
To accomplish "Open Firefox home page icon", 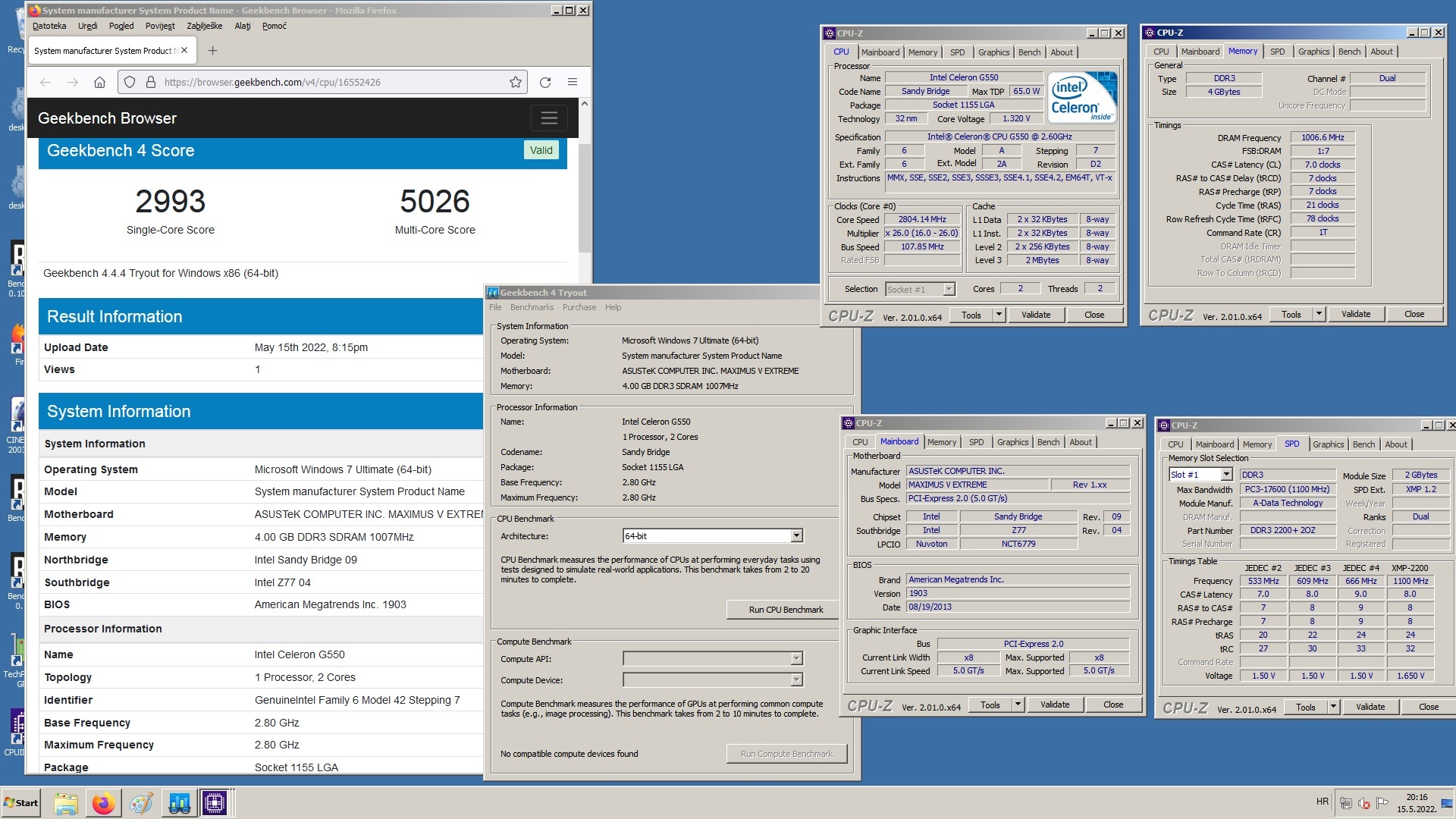I will [x=99, y=82].
